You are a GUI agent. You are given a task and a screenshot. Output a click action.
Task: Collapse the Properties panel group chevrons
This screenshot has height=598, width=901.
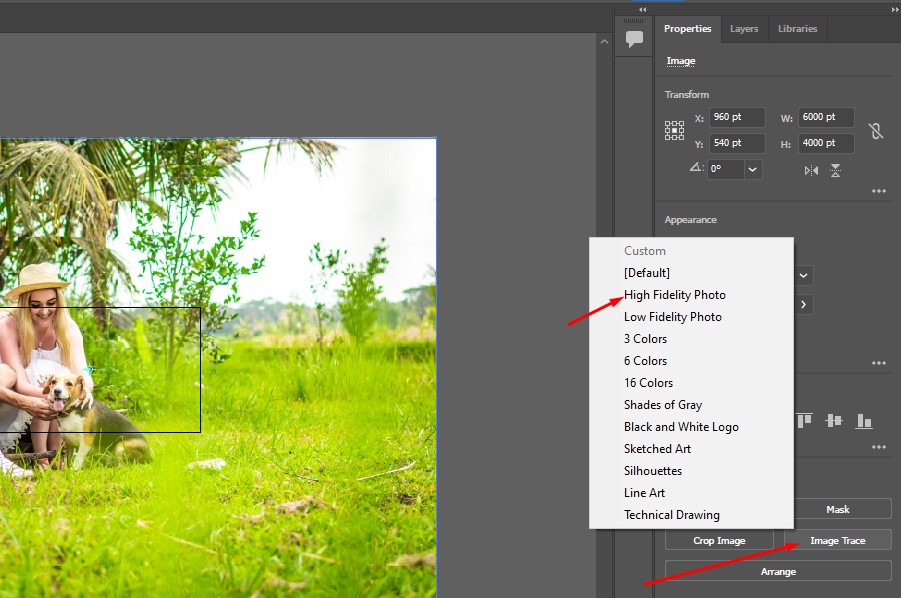click(x=641, y=9)
